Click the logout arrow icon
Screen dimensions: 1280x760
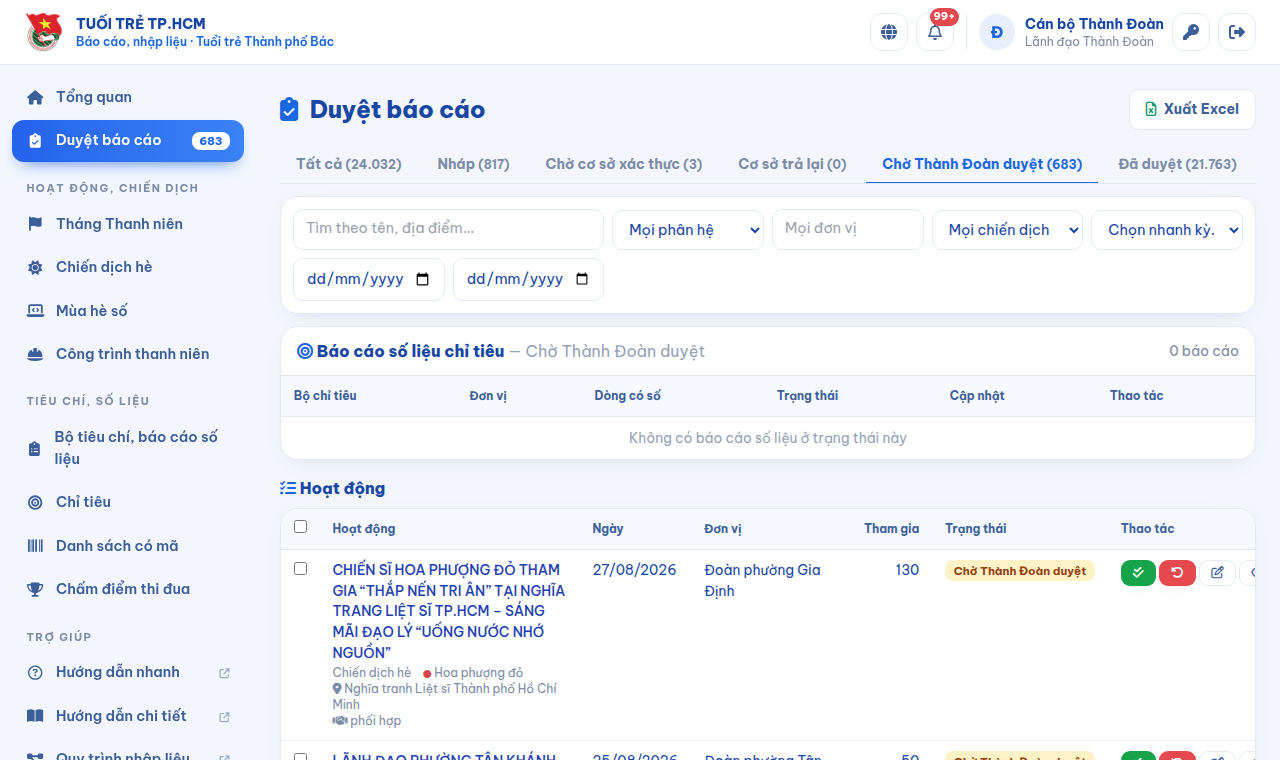click(x=1237, y=32)
